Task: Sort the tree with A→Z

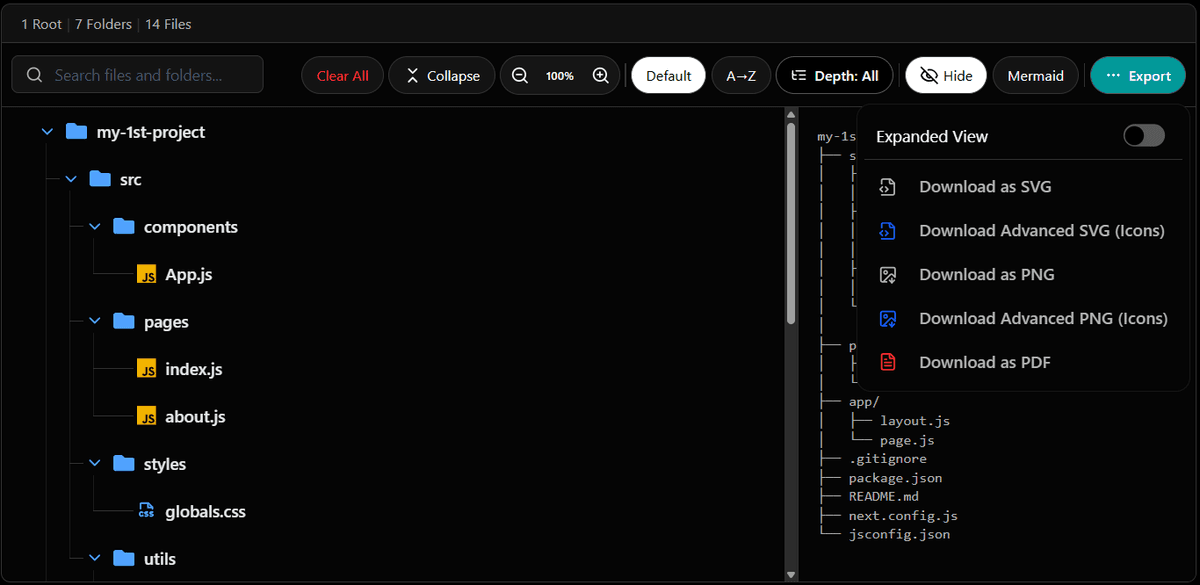Action: pyautogui.click(x=741, y=76)
